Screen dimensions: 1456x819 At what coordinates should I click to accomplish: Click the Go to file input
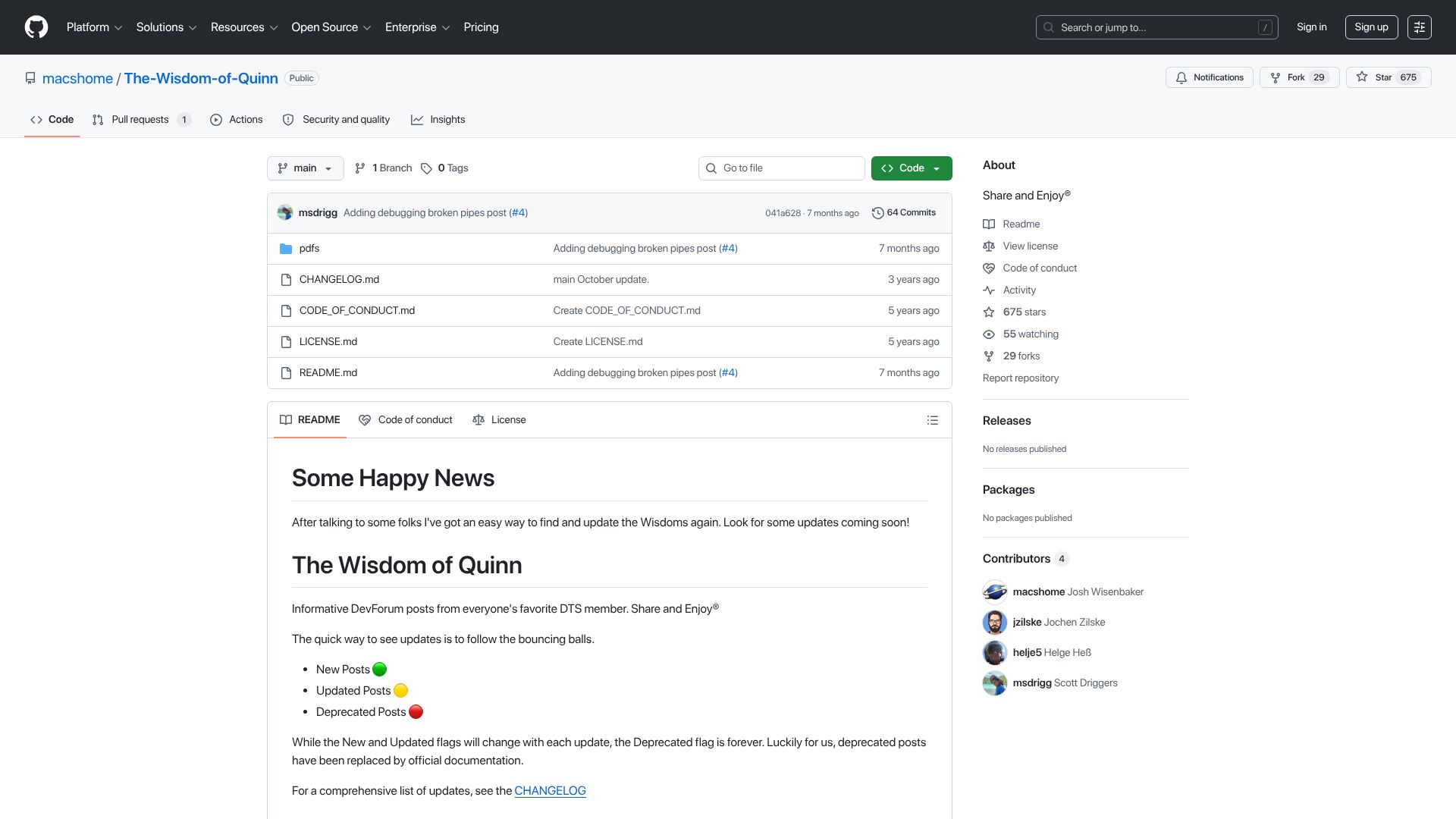pos(782,168)
